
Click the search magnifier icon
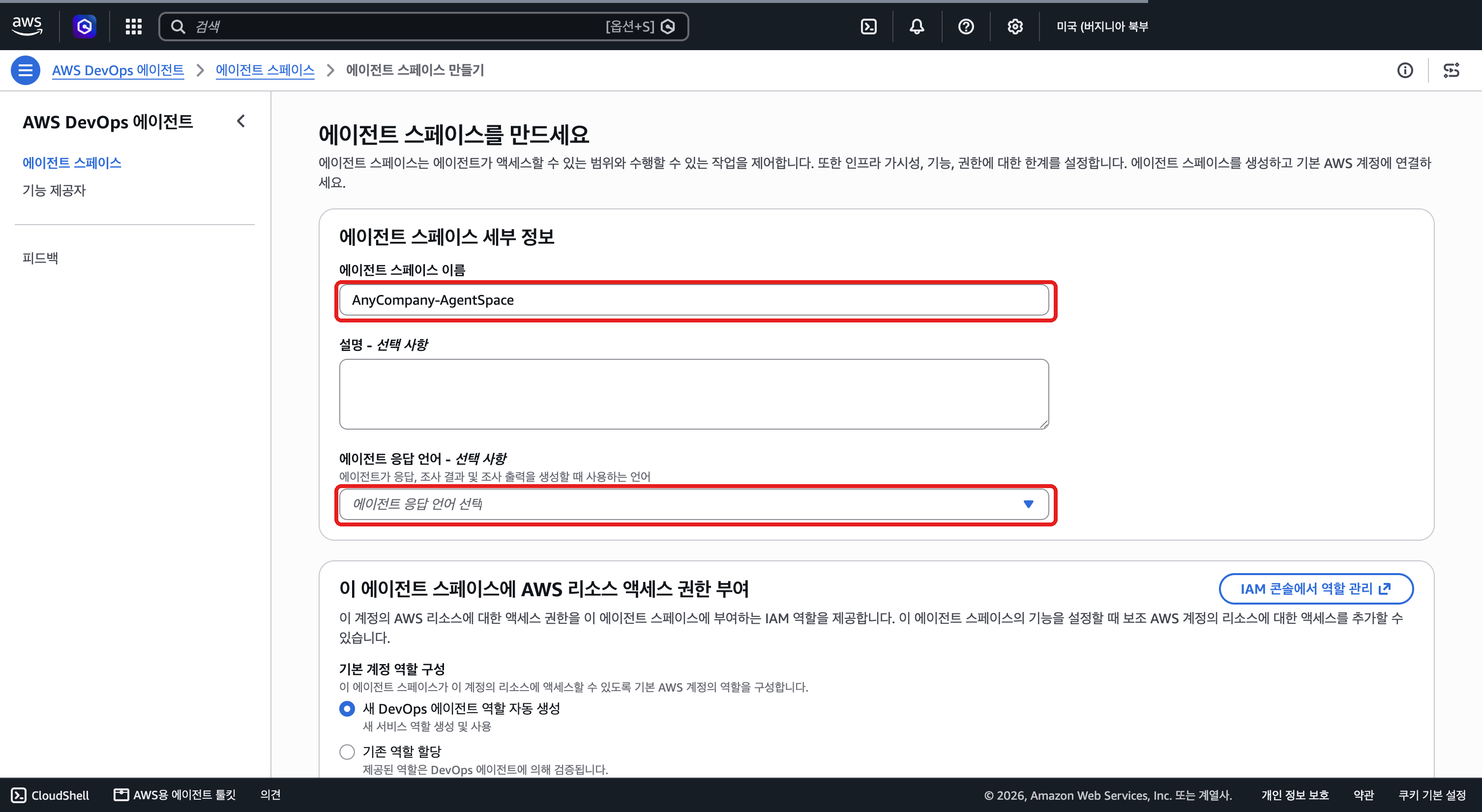[178, 27]
